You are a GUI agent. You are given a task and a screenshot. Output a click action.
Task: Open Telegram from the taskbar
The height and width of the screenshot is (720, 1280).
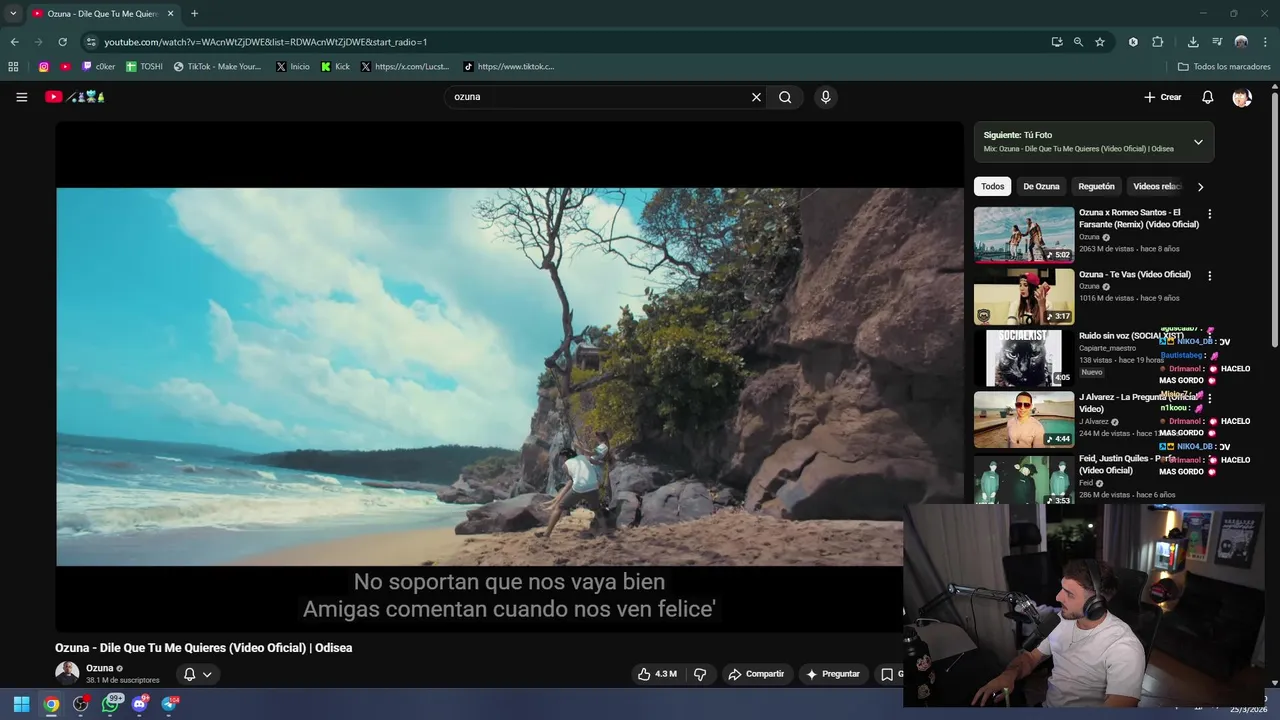click(169, 704)
